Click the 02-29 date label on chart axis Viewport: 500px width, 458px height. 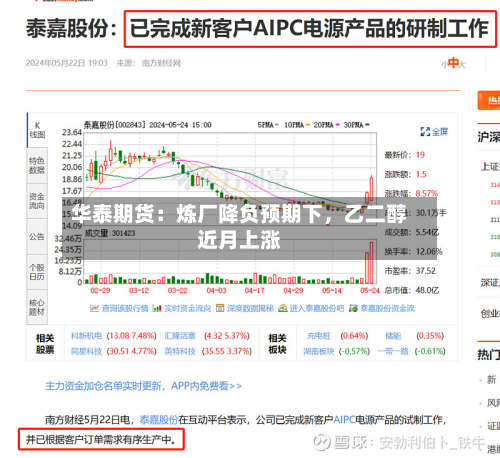100,291
